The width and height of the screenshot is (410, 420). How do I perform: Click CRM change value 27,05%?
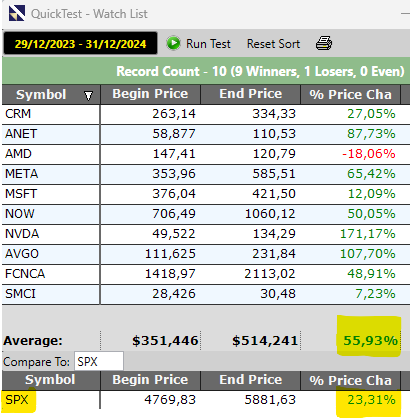(371, 114)
